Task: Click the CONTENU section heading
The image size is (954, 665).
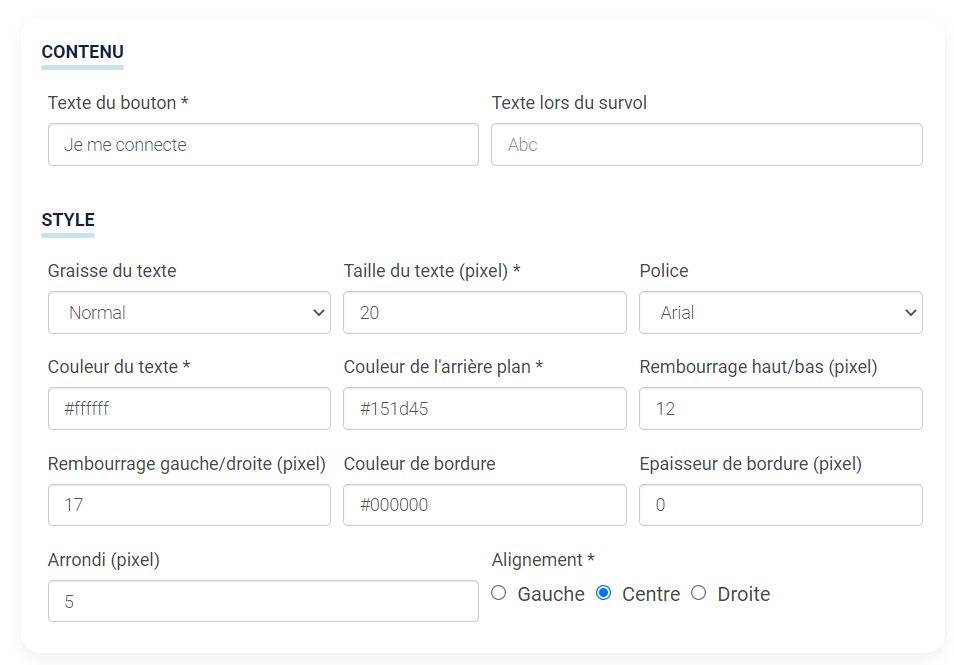Action: tap(83, 52)
